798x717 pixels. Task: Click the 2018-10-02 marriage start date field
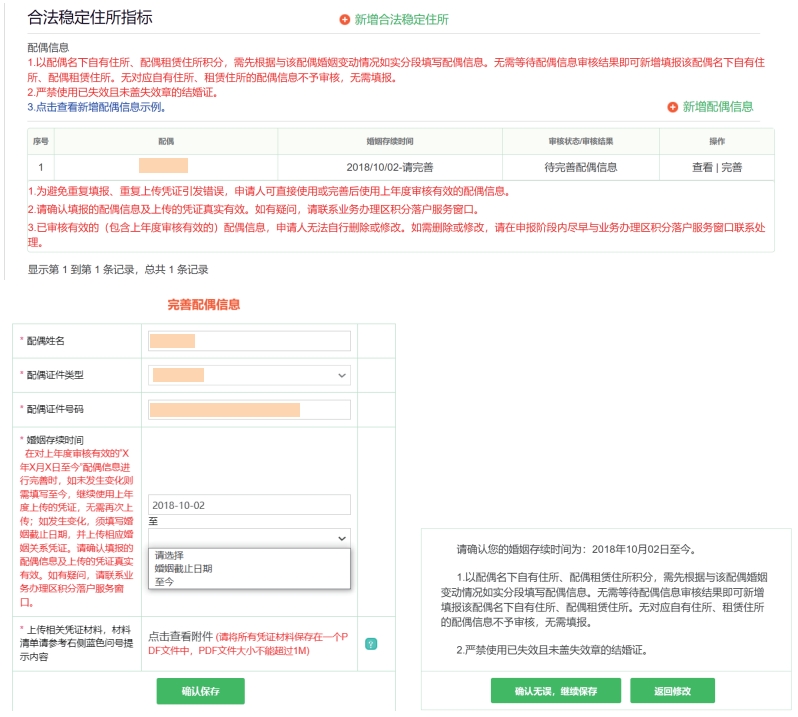point(249,505)
